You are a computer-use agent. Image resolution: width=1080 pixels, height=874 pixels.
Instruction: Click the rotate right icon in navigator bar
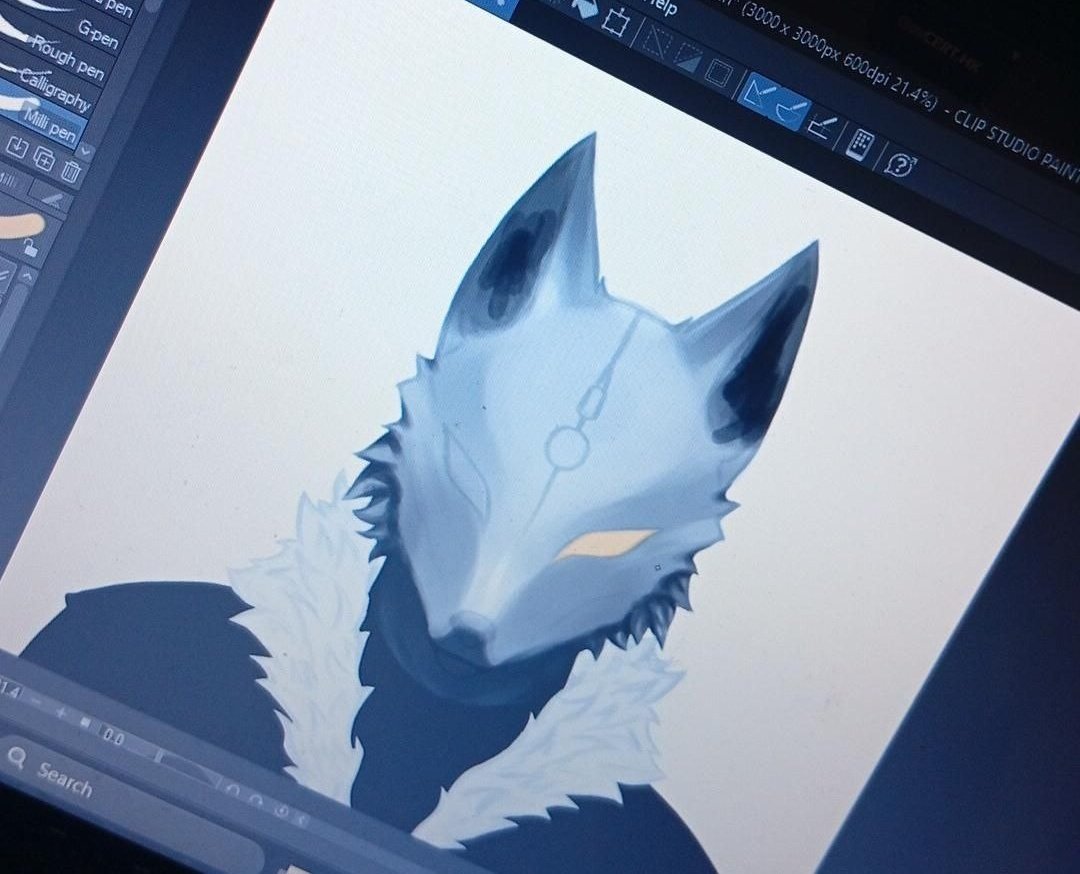click(256, 800)
